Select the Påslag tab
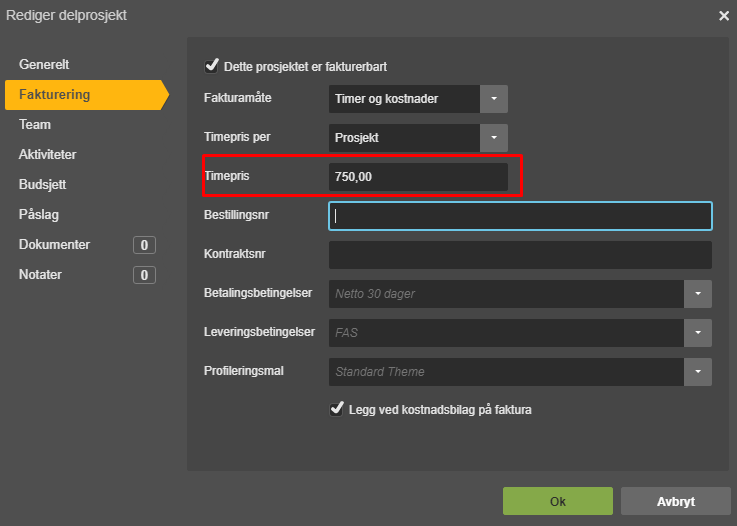 click(39, 215)
